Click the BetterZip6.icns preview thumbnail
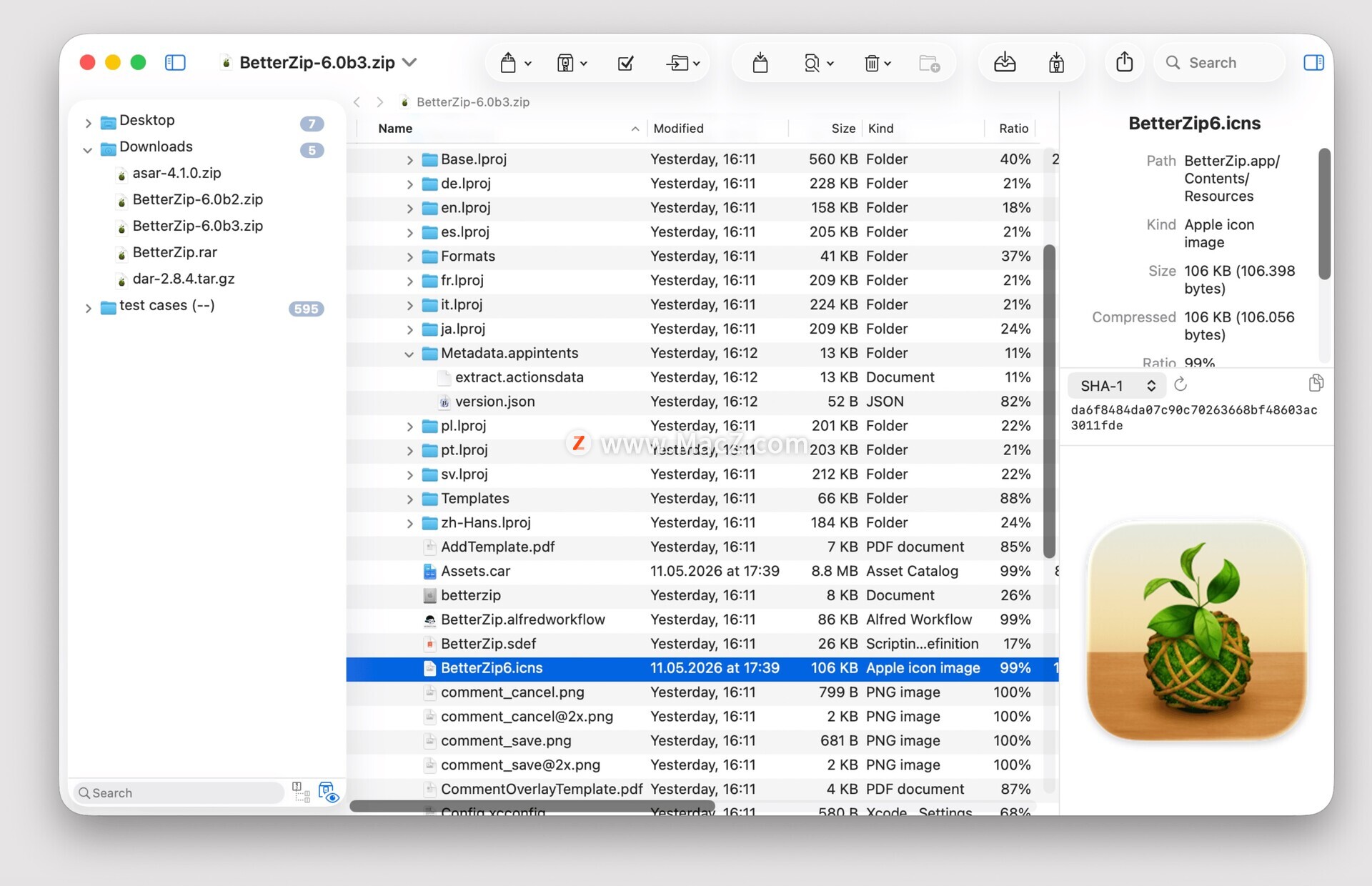The image size is (1372, 886). pyautogui.click(x=1196, y=632)
